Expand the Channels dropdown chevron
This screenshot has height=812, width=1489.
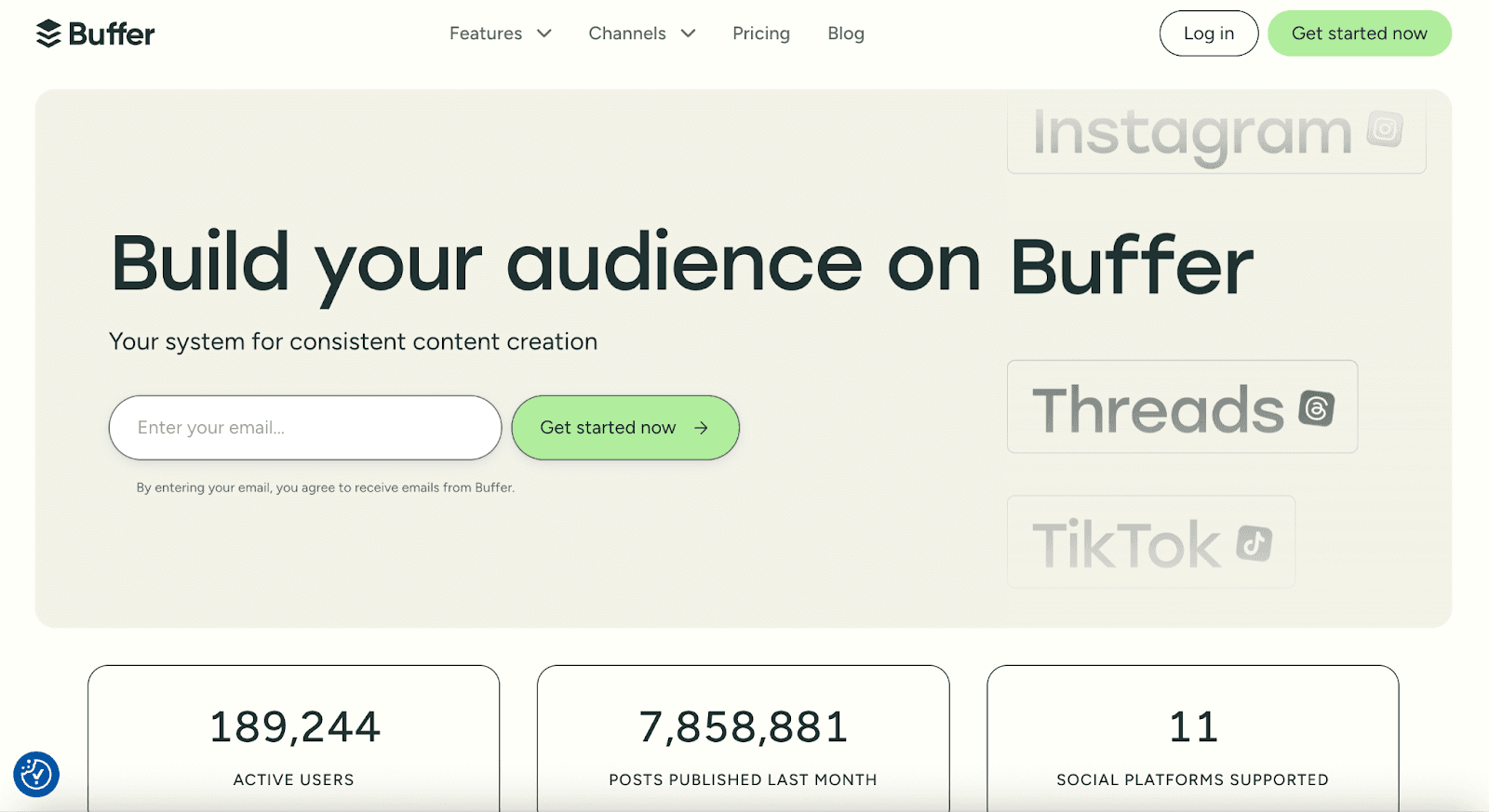tap(689, 33)
